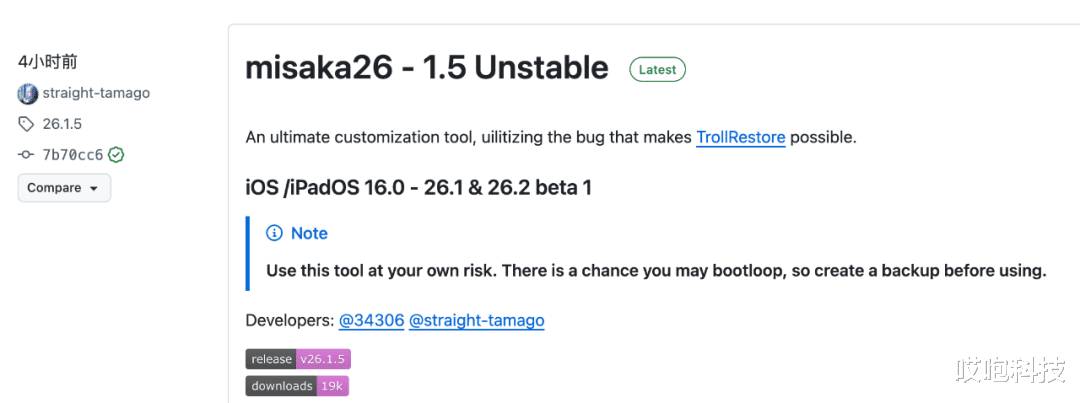Click the bootloop warning text
The image size is (1080, 403).
coord(656,271)
